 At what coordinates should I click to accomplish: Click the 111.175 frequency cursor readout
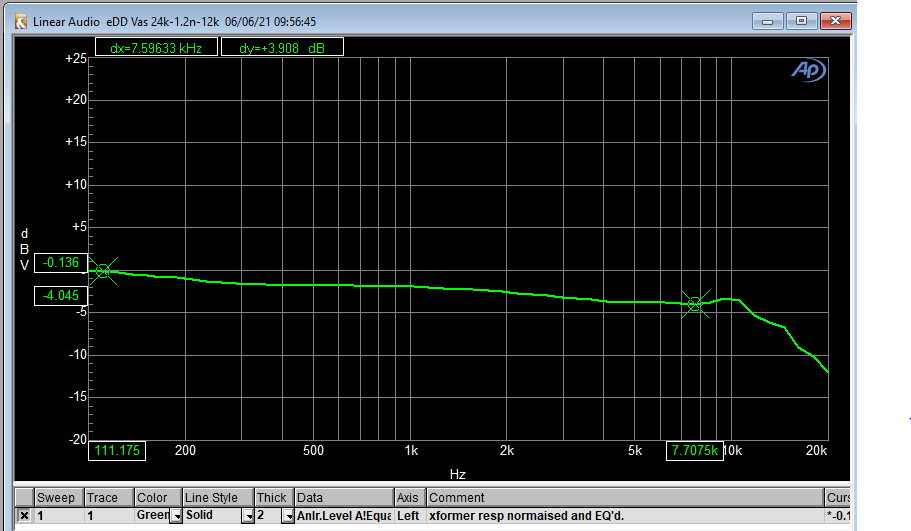pos(117,451)
